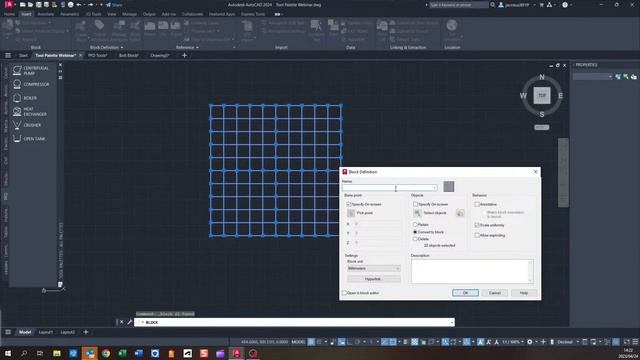
Task: Open the View ribbon tab
Action: coord(111,14)
